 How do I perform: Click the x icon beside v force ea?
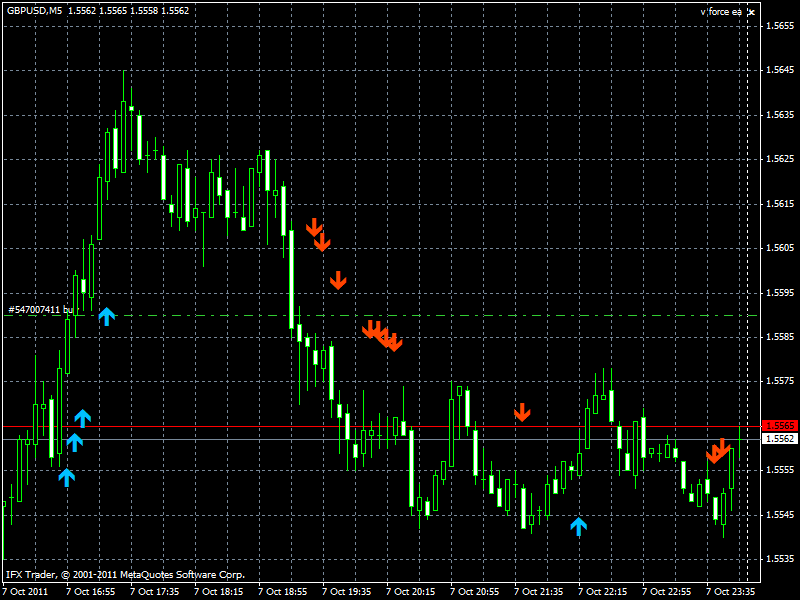tap(751, 12)
